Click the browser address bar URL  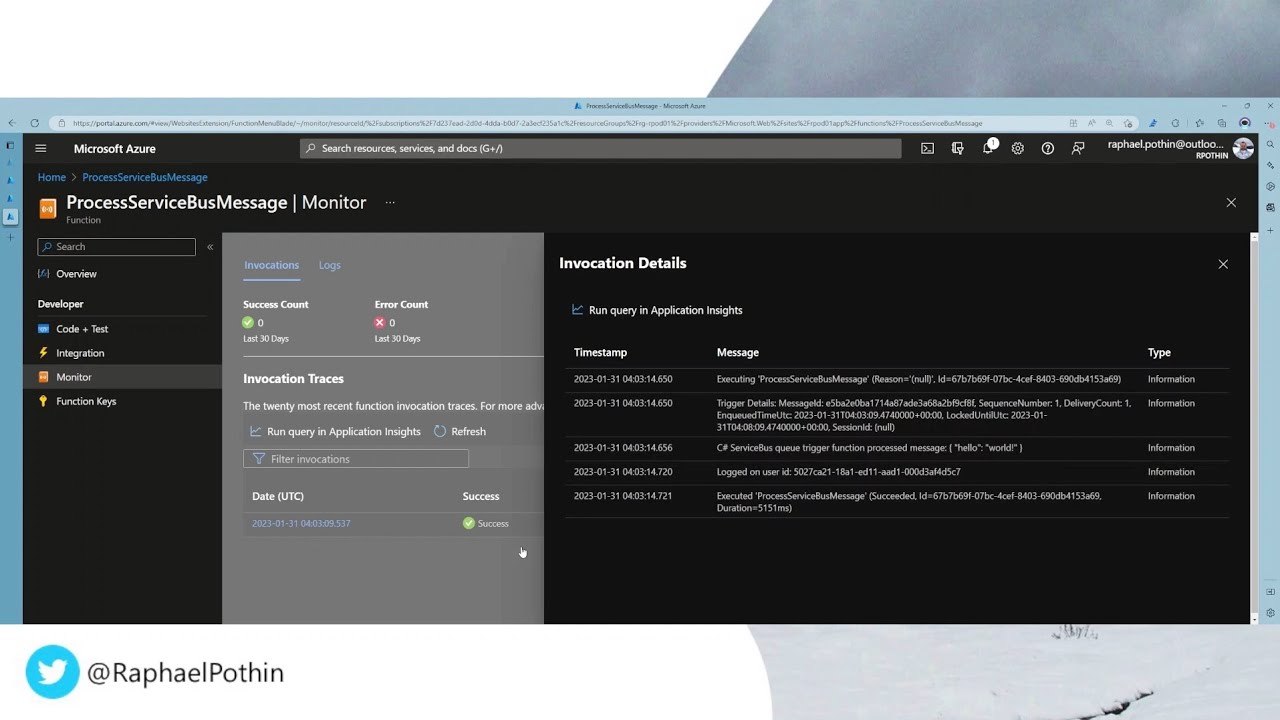pos(527,123)
